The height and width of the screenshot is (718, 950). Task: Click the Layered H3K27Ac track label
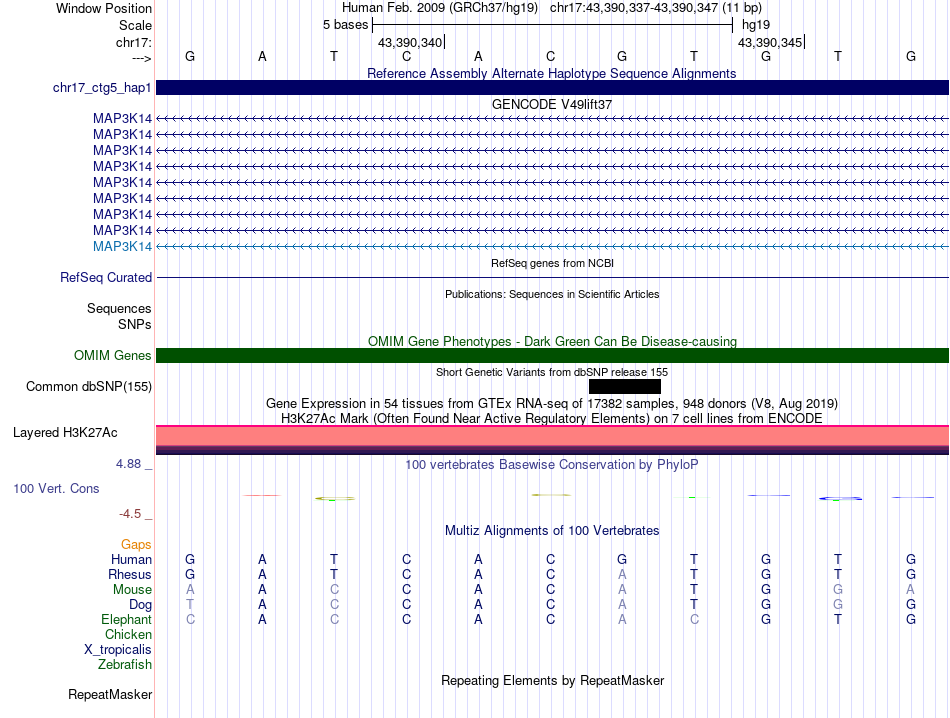pos(65,432)
